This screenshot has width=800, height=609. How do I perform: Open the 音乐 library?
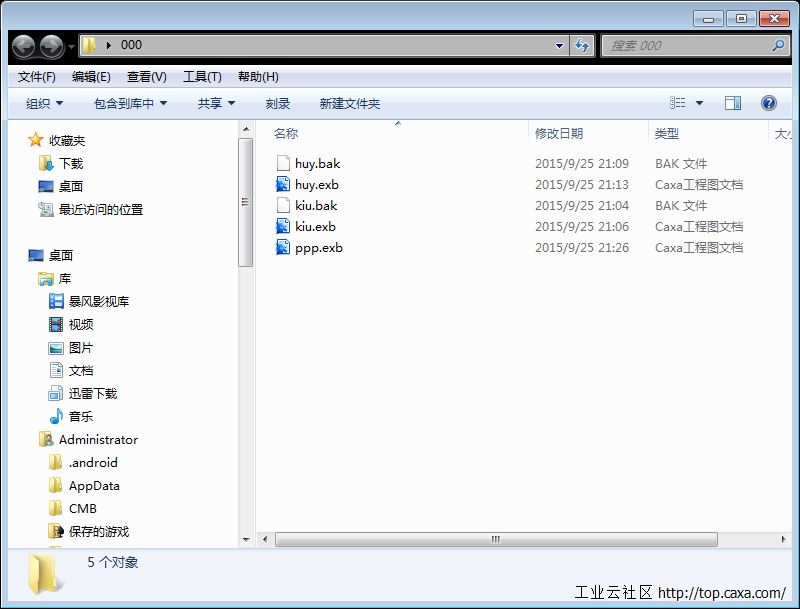[x=81, y=417]
